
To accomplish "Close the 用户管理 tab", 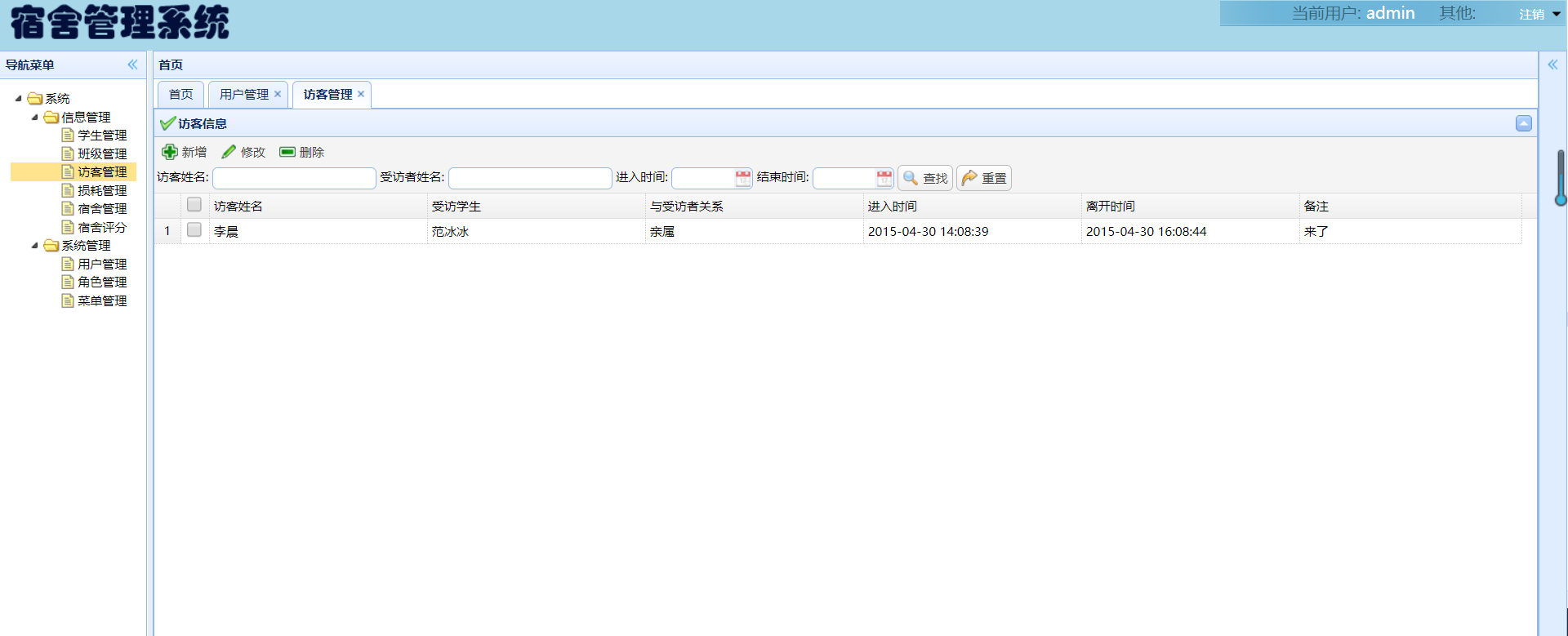I will pyautogui.click(x=278, y=94).
